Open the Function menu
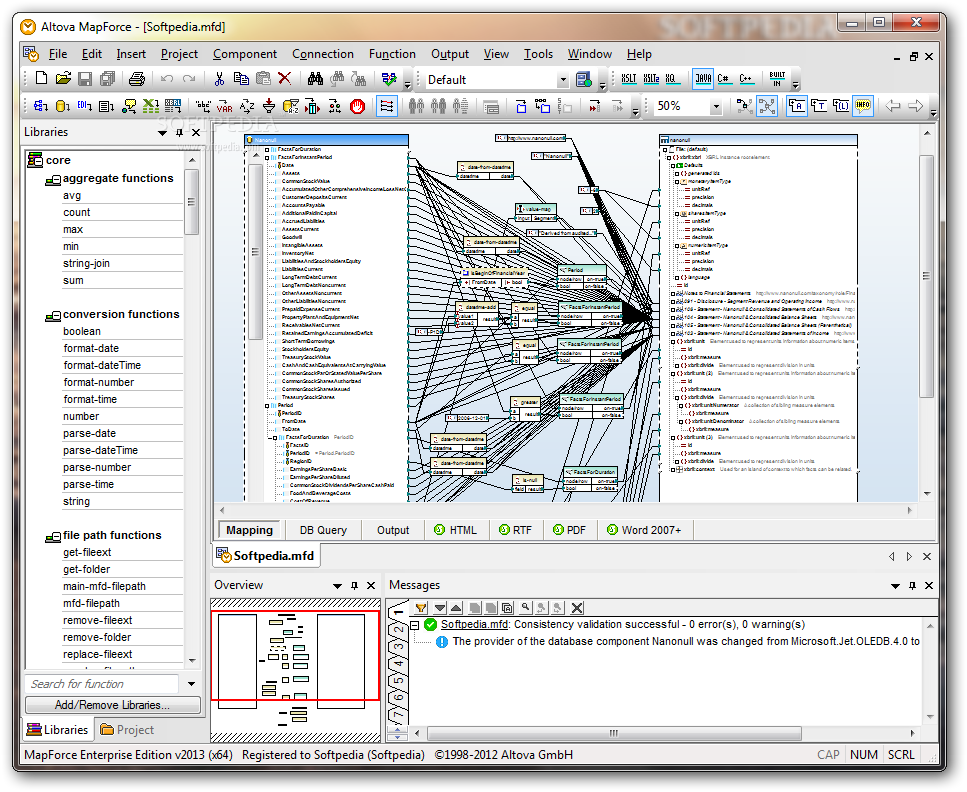Viewport: 967px width, 792px height. click(x=392, y=54)
